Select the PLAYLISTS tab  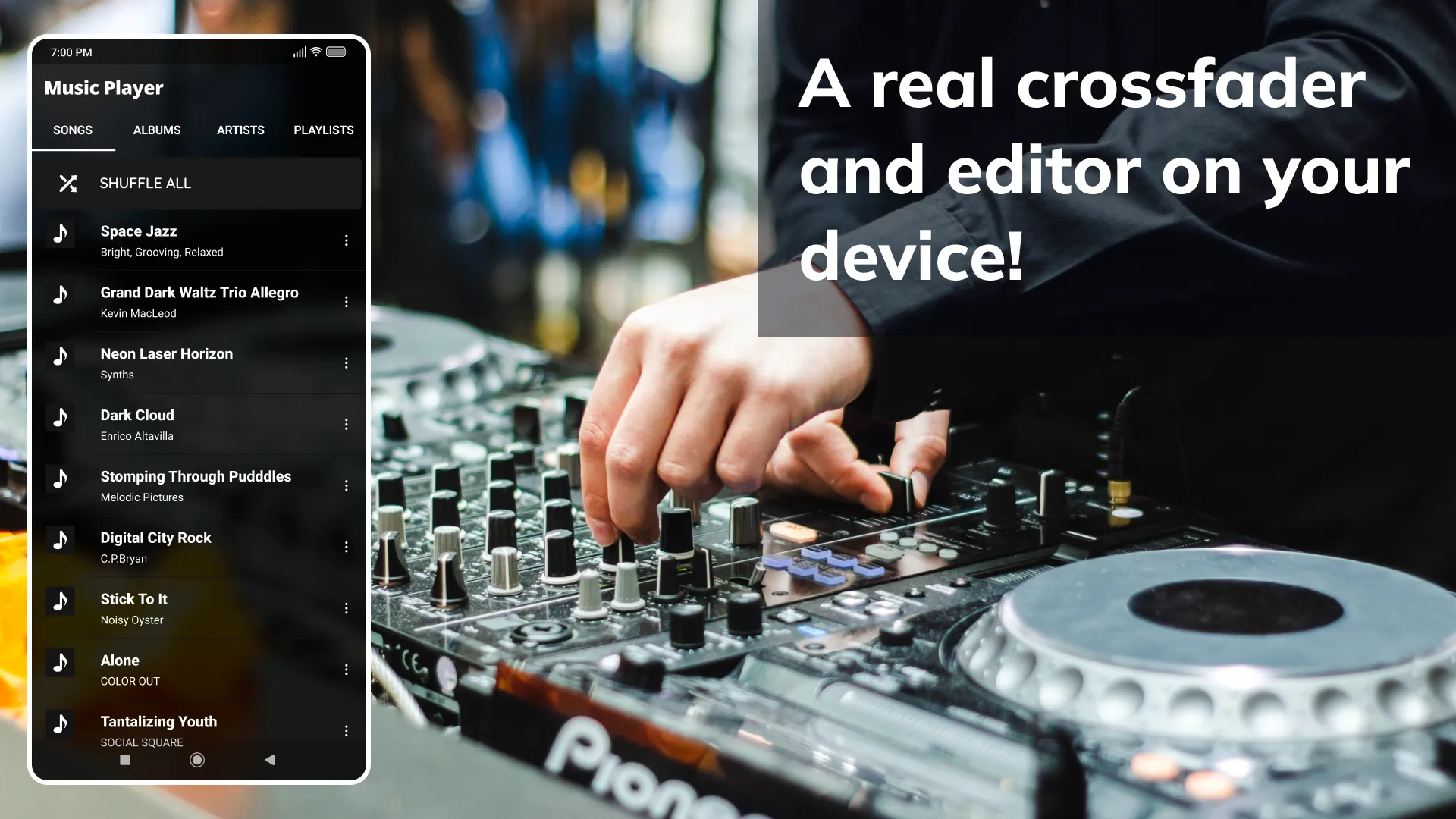pyautogui.click(x=324, y=130)
